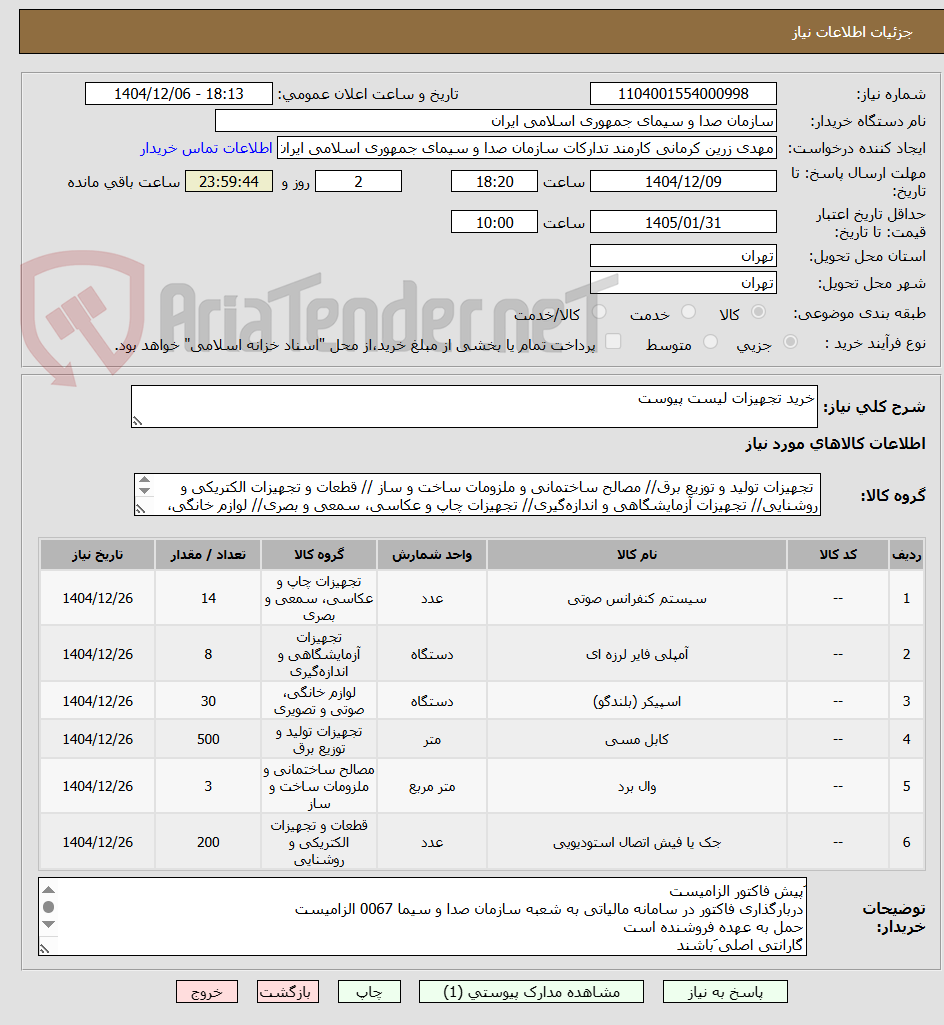Click the نام کالا column header
944x1025 pixels.
pyautogui.click(x=637, y=555)
